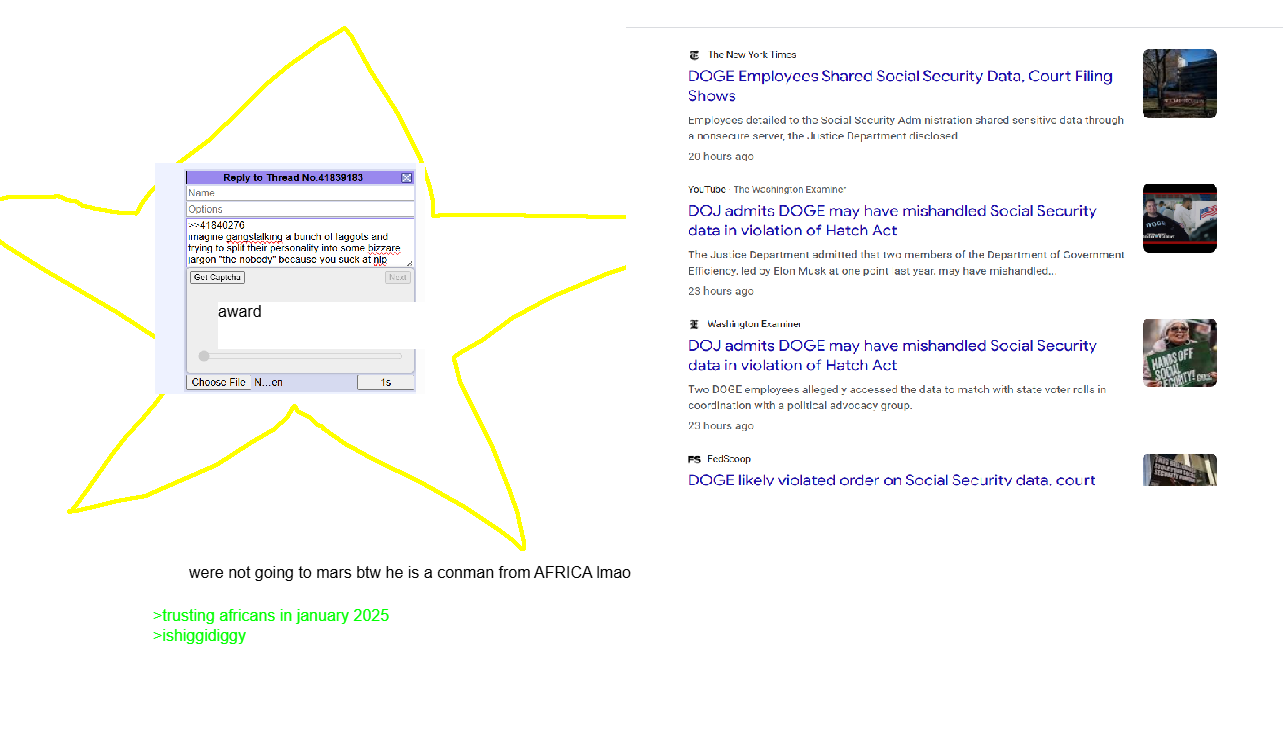Click the 'YouTube · The Washington Examiner' source label
1283x746 pixels.
tap(767, 189)
